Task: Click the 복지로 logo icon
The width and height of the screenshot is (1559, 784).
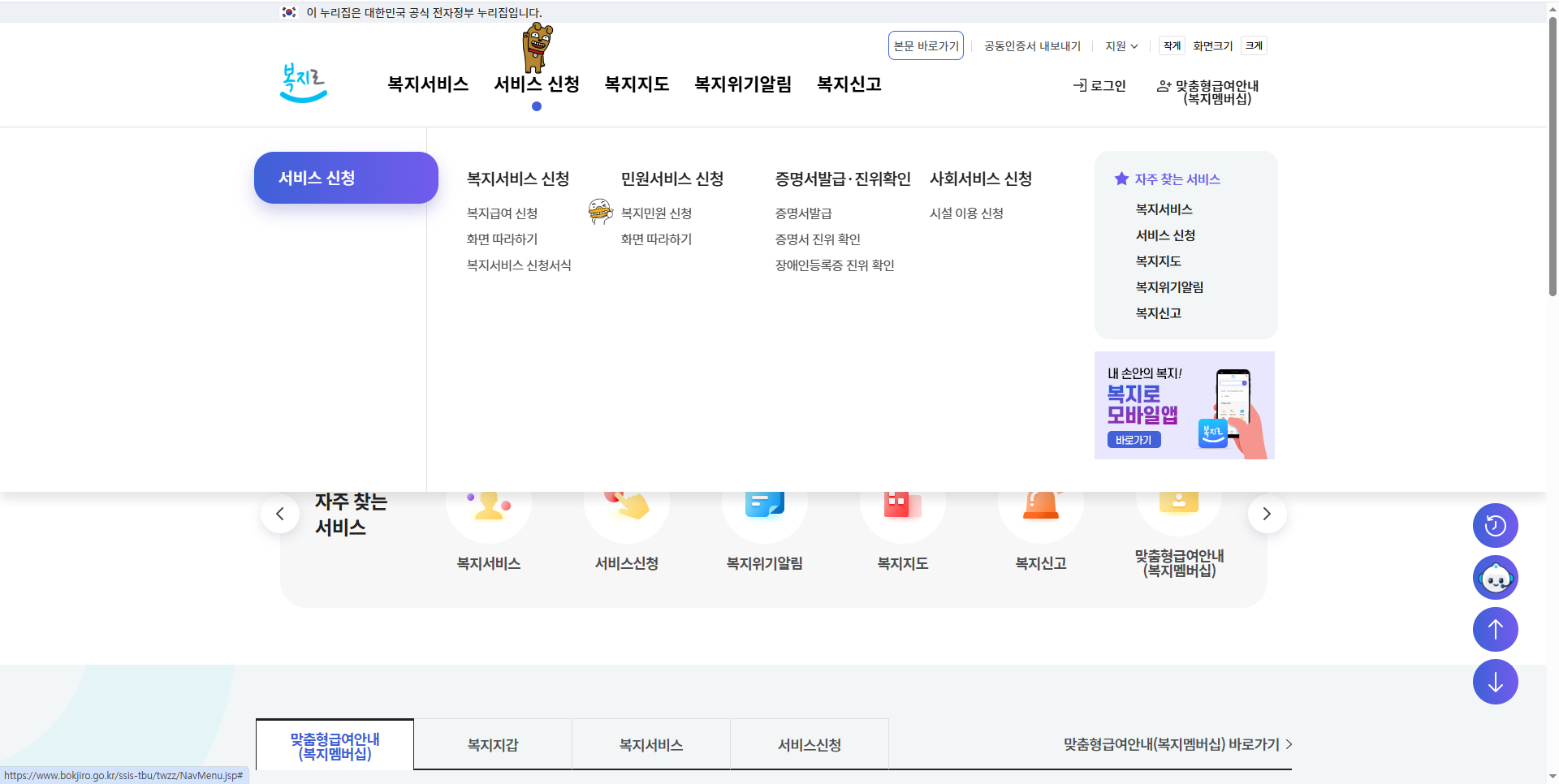Action: click(x=303, y=83)
